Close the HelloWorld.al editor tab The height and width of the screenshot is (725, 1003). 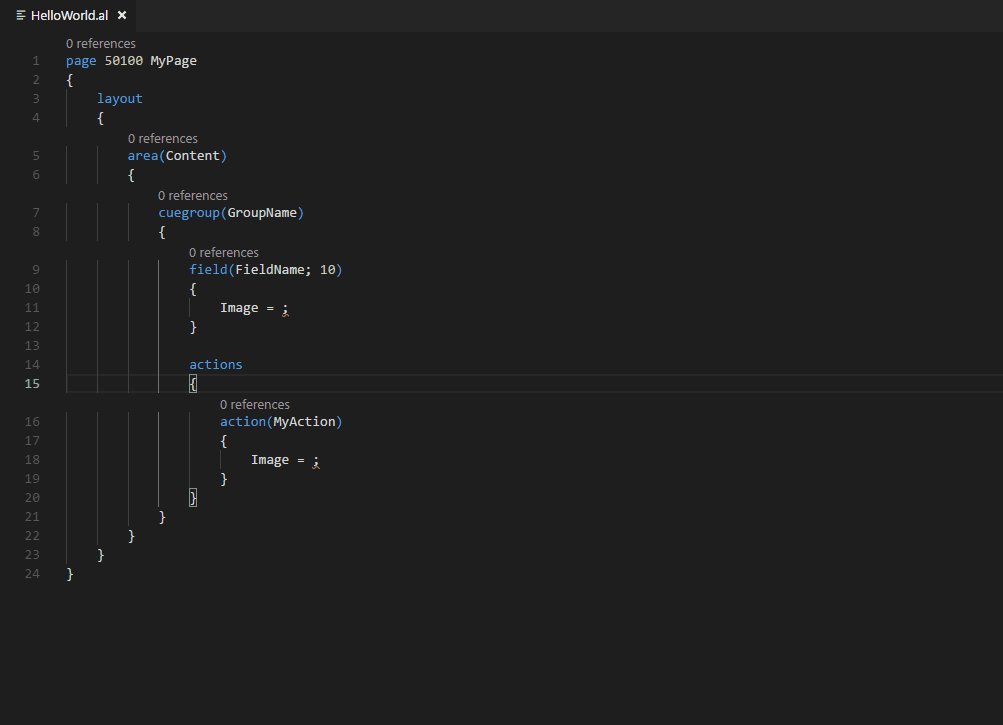pyautogui.click(x=122, y=16)
